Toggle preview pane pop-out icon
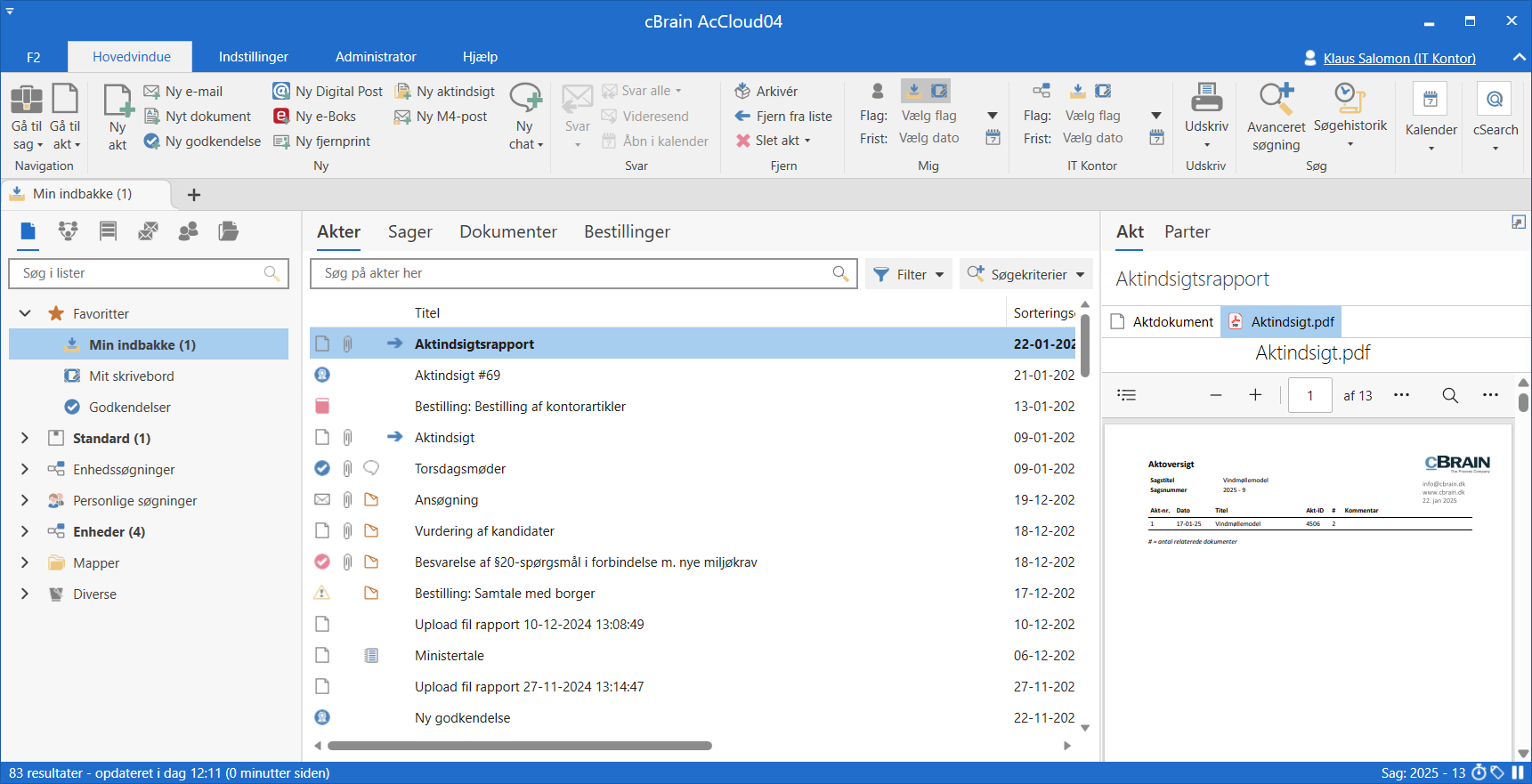This screenshot has width=1532, height=784. pyautogui.click(x=1518, y=222)
